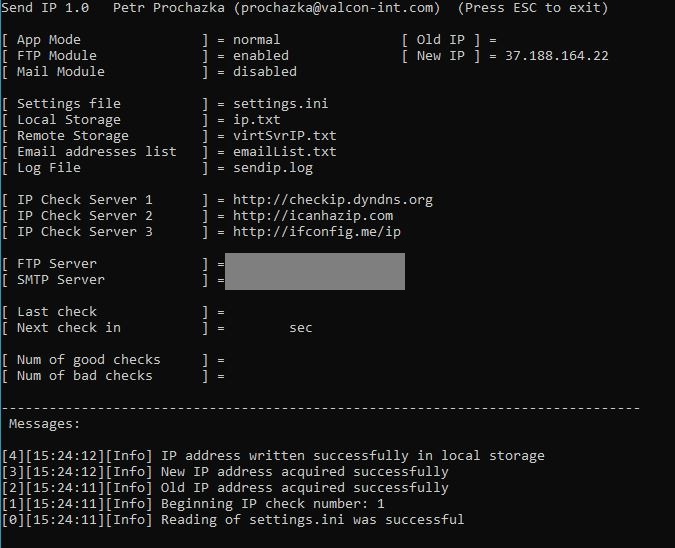Click the settings.ini file name value
The width and height of the screenshot is (675, 548).
280,104
